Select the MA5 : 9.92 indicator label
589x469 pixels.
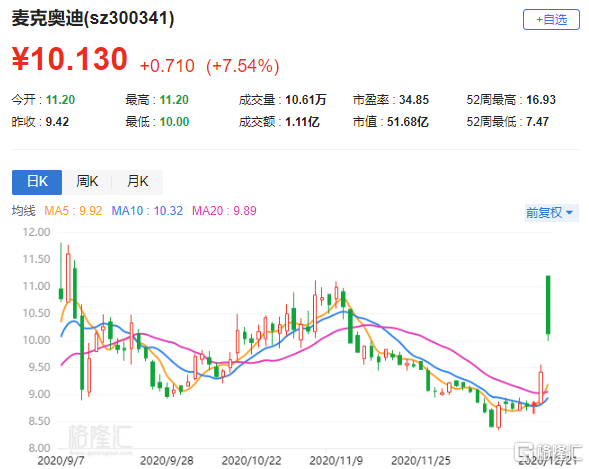(73, 211)
